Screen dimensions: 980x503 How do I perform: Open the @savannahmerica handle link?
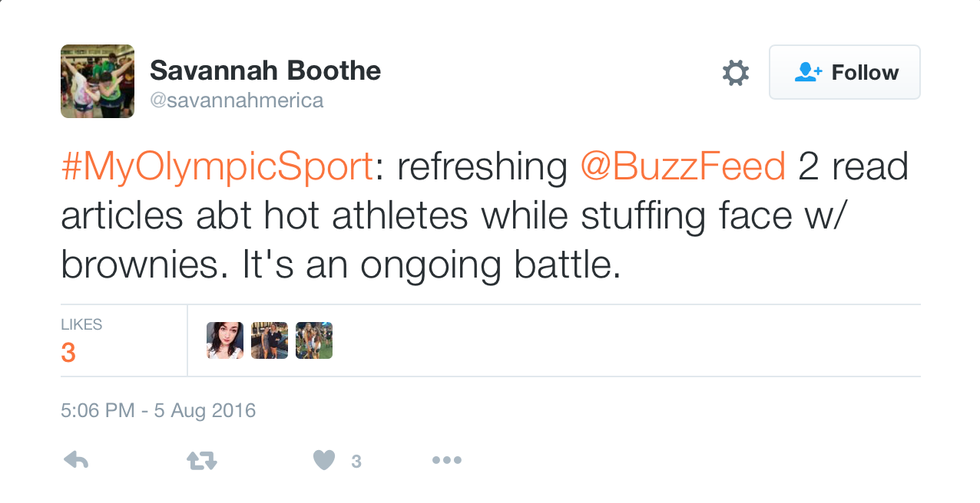237,101
